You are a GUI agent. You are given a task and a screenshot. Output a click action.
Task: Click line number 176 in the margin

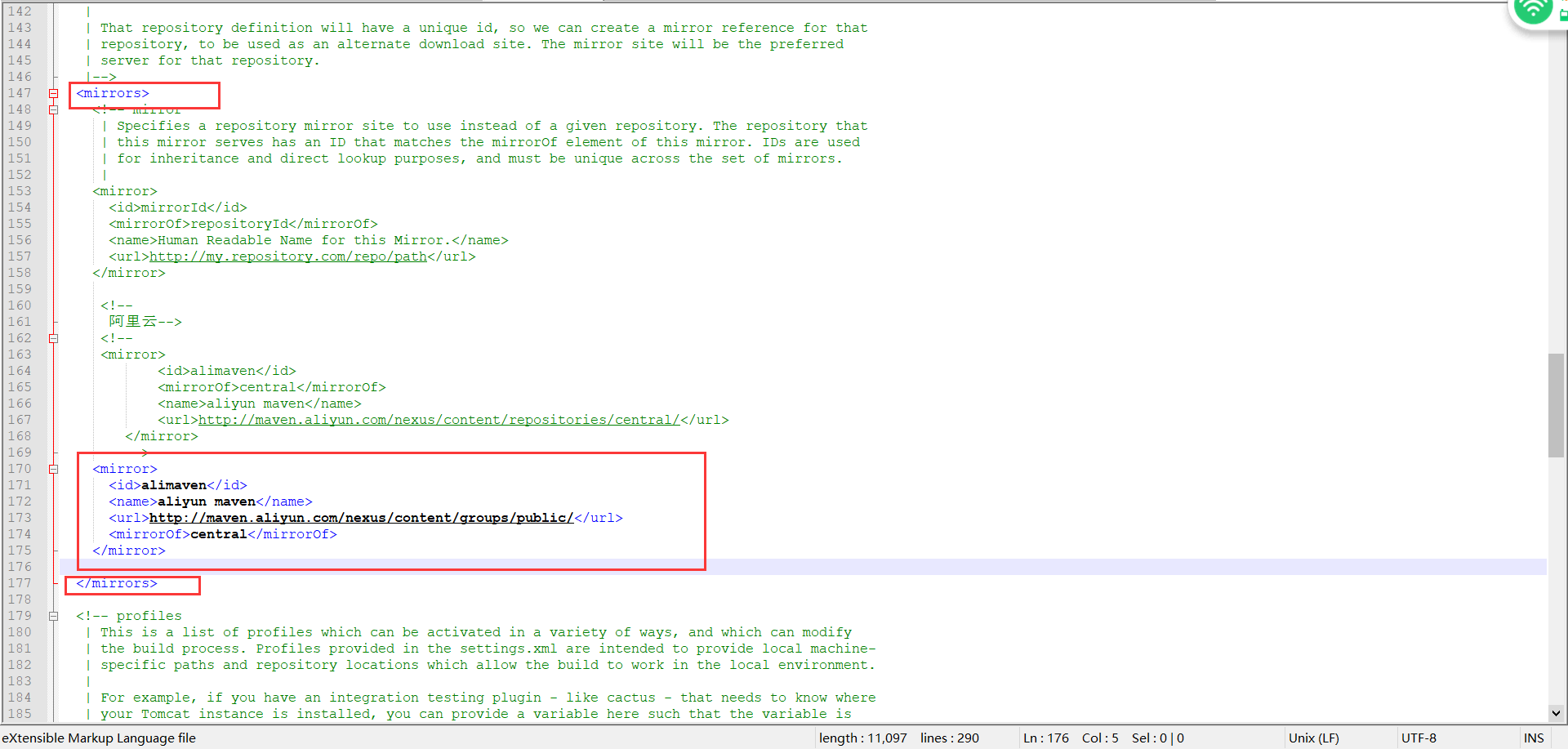point(20,567)
